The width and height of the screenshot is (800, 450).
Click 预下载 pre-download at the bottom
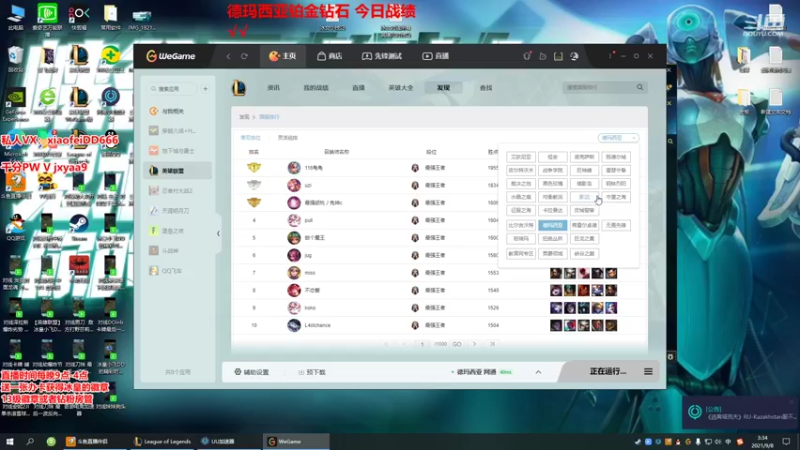pos(312,372)
